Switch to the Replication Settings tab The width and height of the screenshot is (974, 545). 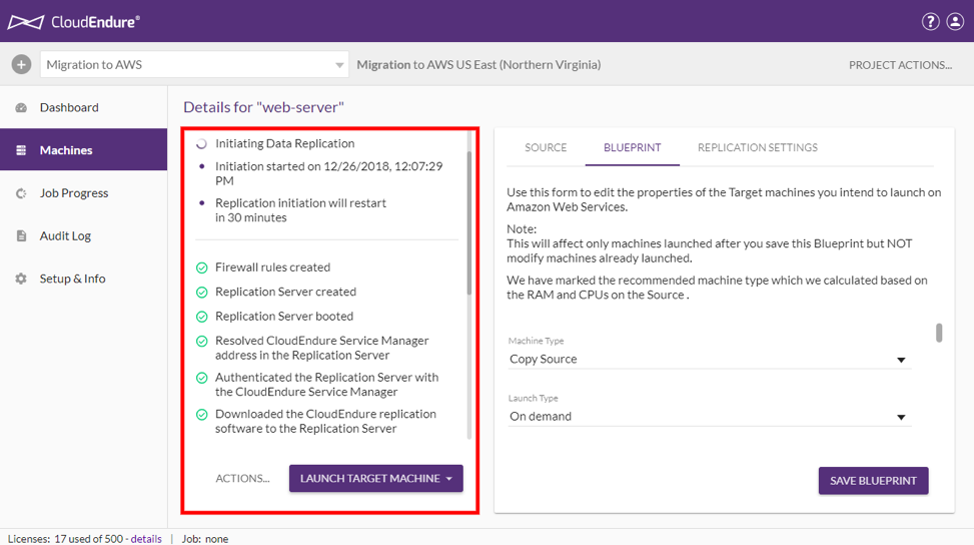coord(757,148)
